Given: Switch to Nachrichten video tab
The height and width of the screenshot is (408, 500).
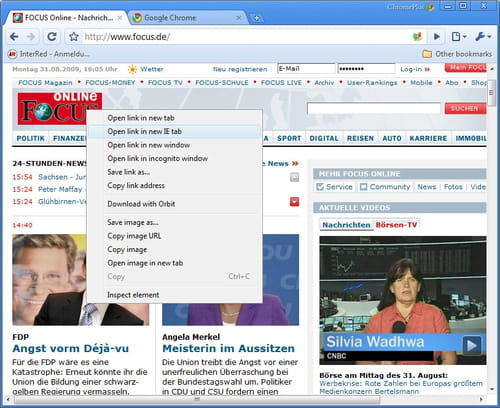Looking at the screenshot, I should [346, 225].
